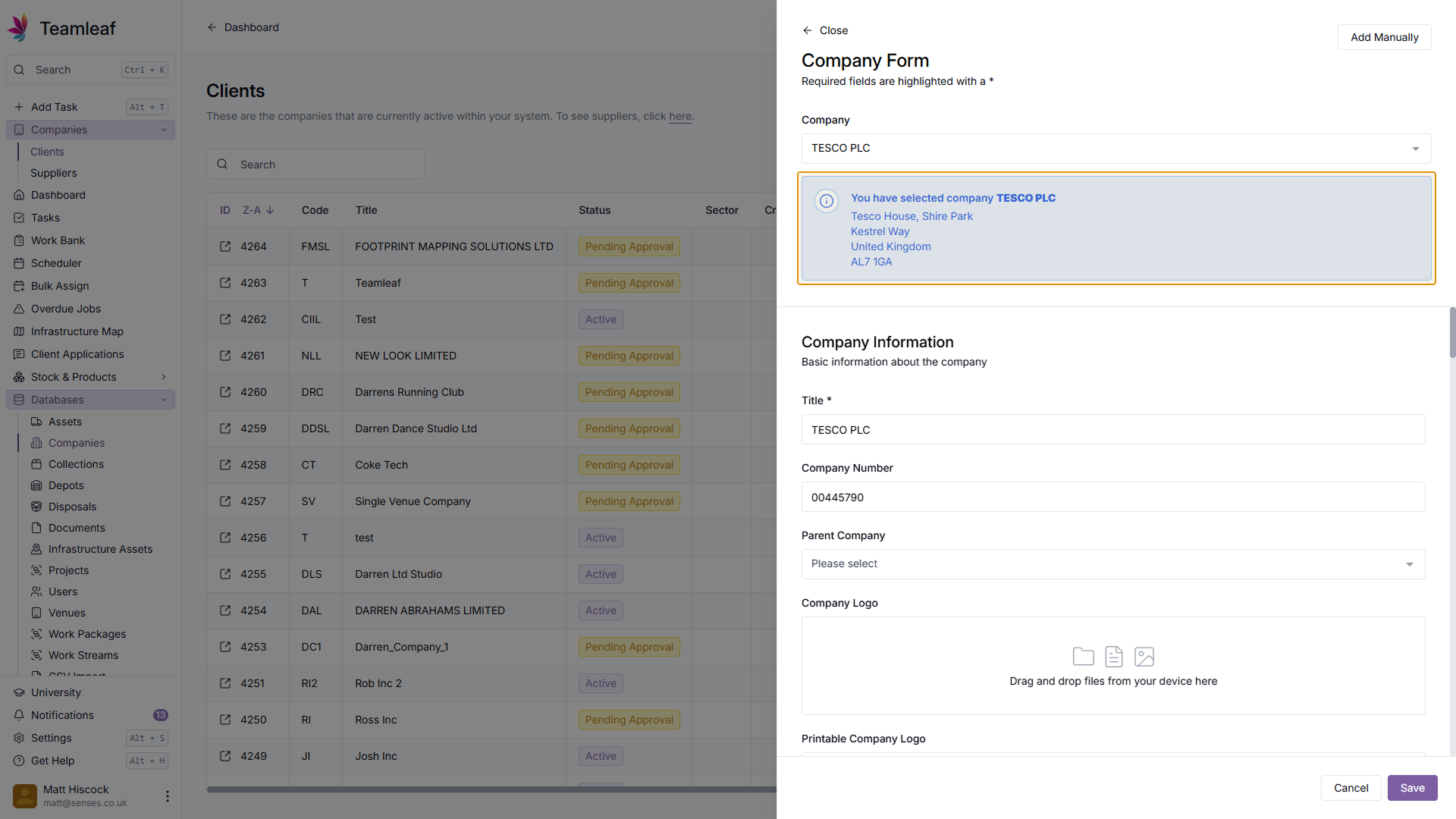Open the Company TESCO PLC dropdown
Screen dimensions: 1456x819
click(1116, 149)
